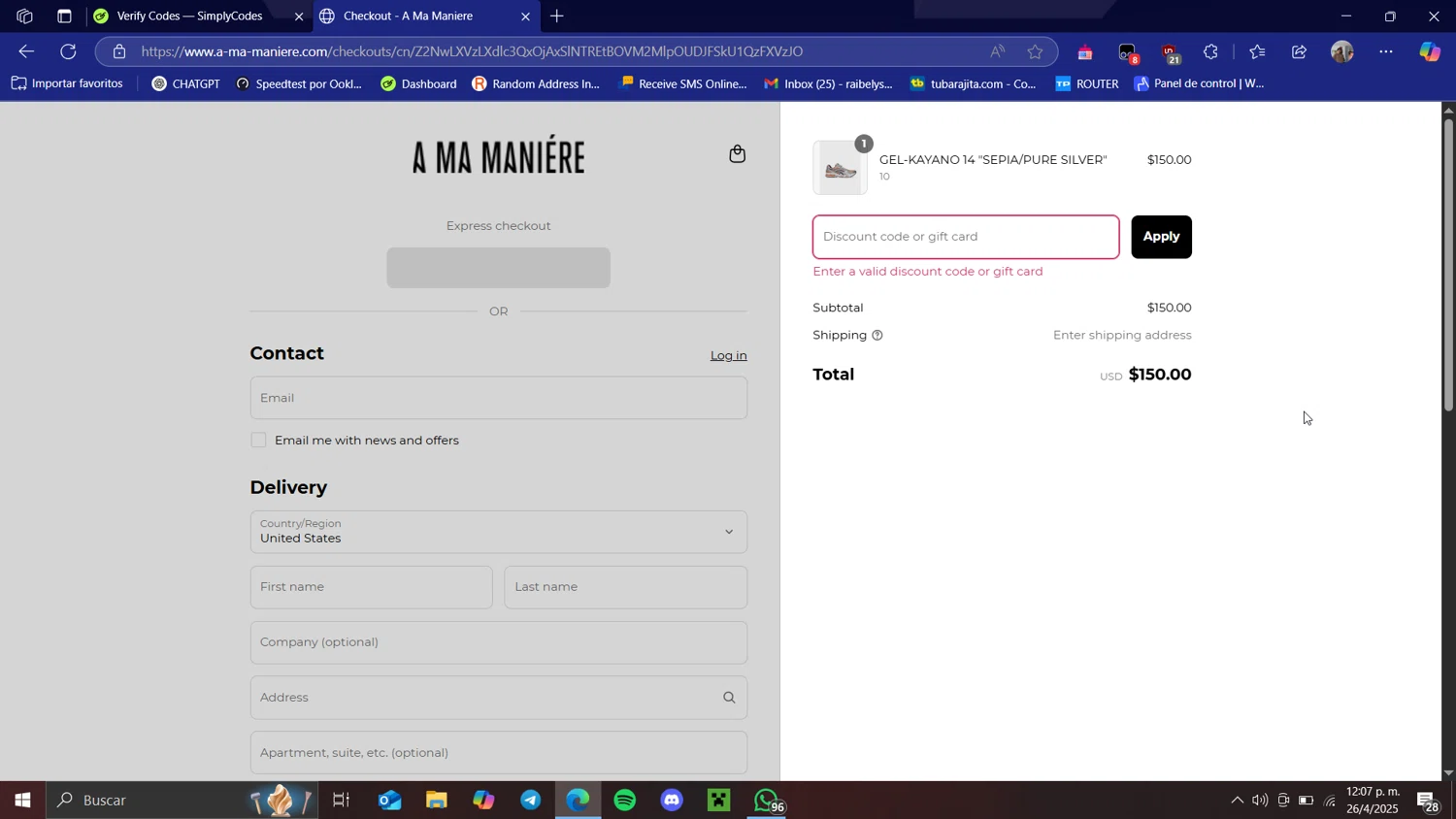Image resolution: width=1456 pixels, height=819 pixels.
Task: Open the tab actions menu icon
Action: [x=64, y=16]
